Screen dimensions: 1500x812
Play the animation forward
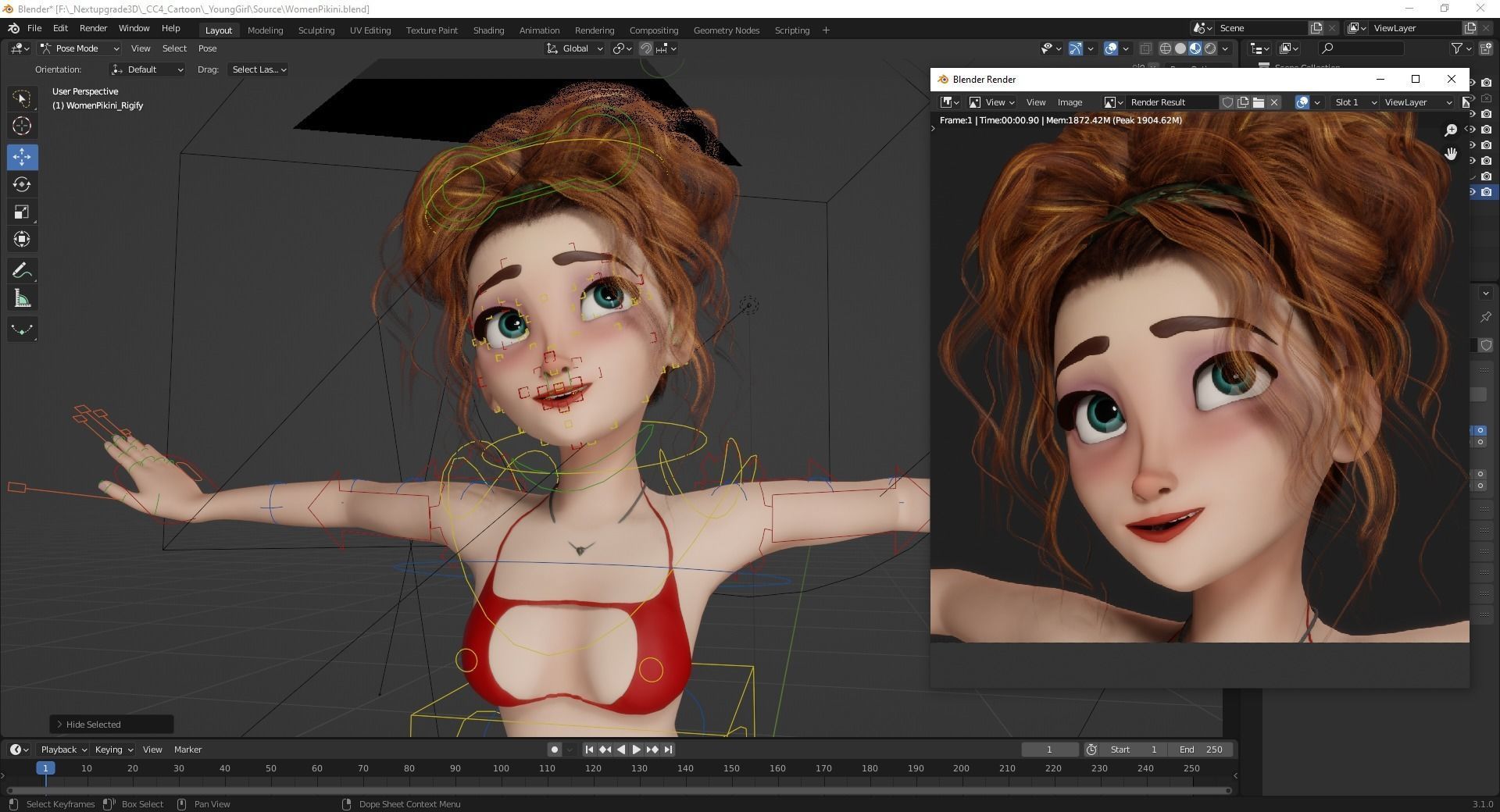[x=636, y=750]
